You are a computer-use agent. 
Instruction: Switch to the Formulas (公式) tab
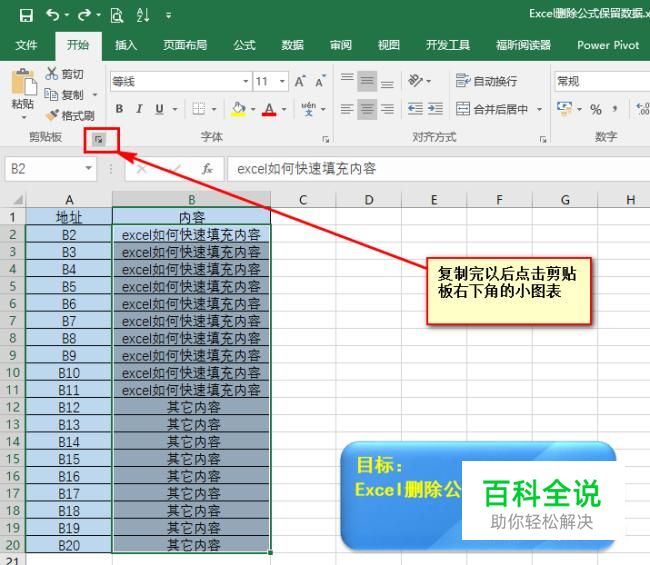click(x=244, y=45)
